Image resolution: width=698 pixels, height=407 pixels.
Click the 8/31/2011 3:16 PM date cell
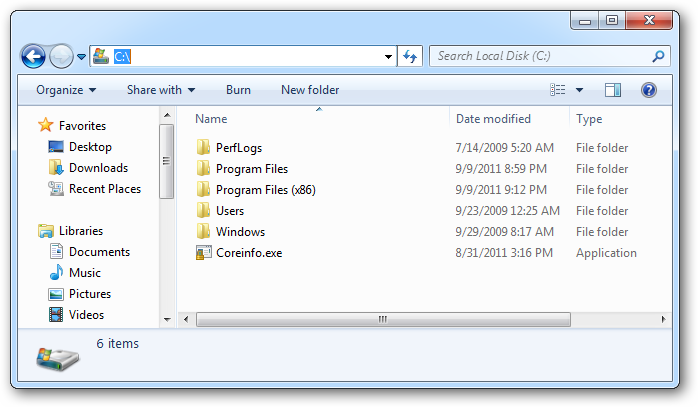pos(504,252)
